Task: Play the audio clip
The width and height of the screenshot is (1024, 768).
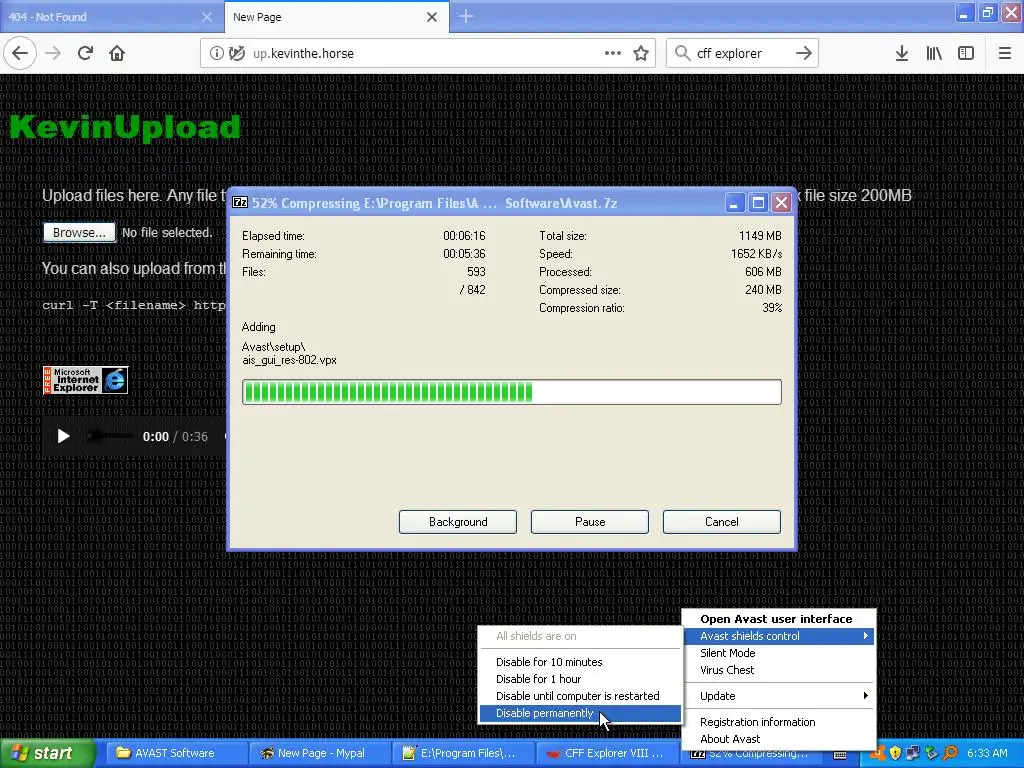Action: pos(63,436)
